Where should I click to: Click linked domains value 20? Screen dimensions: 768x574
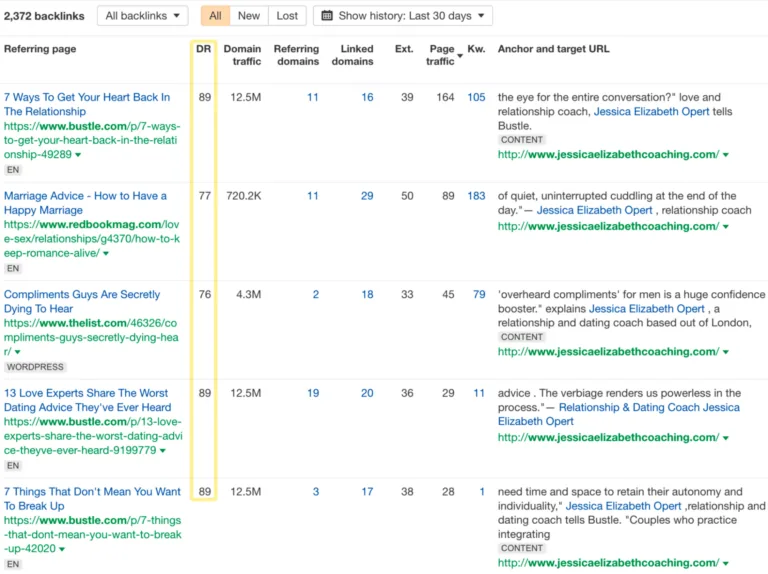367,393
